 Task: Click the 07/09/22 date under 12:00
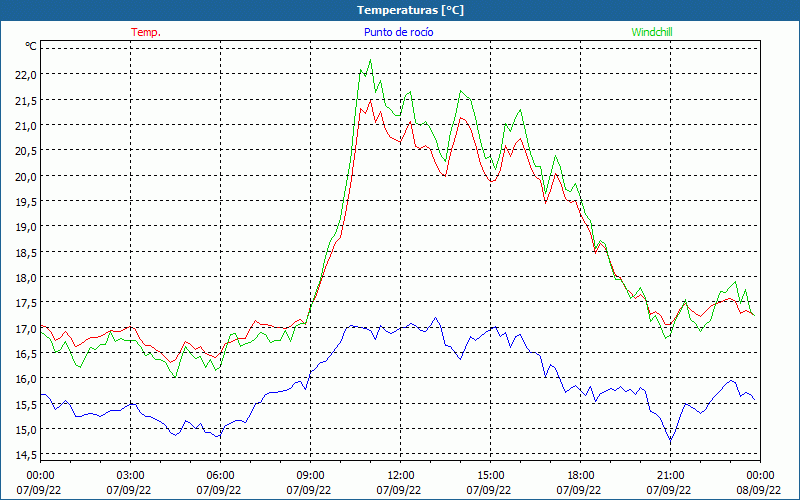point(399,490)
